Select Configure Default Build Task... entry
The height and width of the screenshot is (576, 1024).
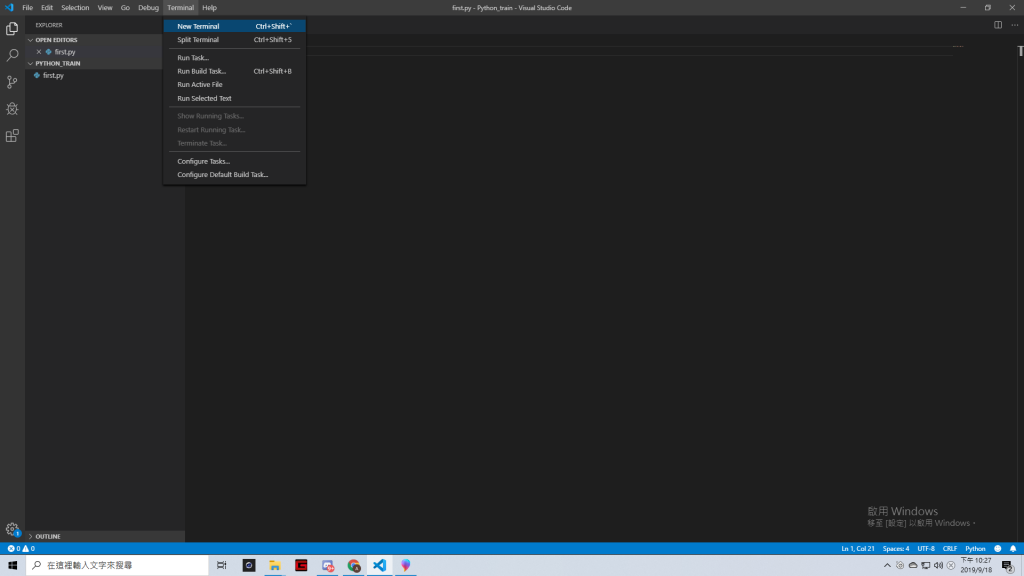coord(234,174)
